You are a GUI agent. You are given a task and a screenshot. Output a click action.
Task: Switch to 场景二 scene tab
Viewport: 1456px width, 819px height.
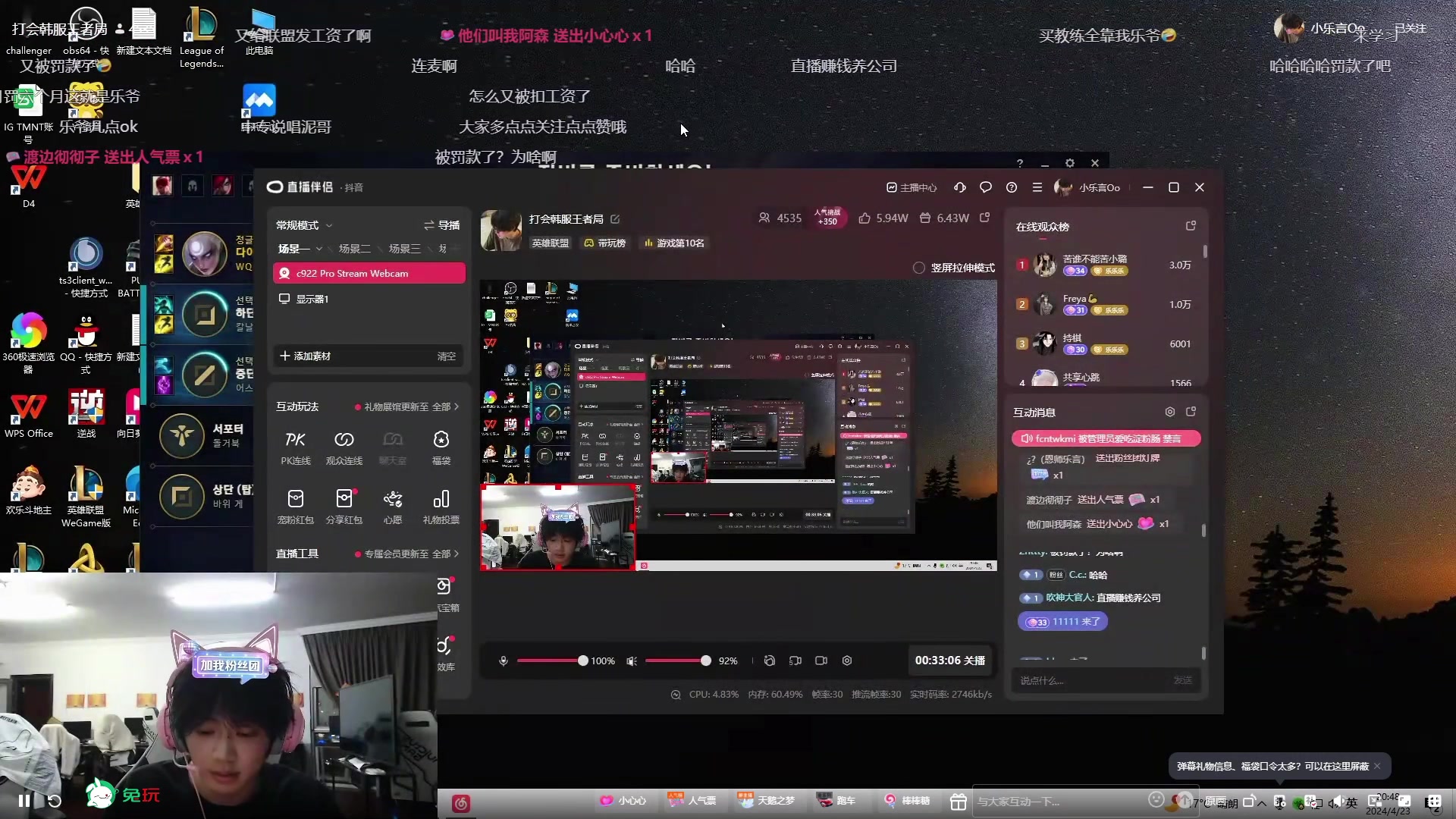[354, 249]
